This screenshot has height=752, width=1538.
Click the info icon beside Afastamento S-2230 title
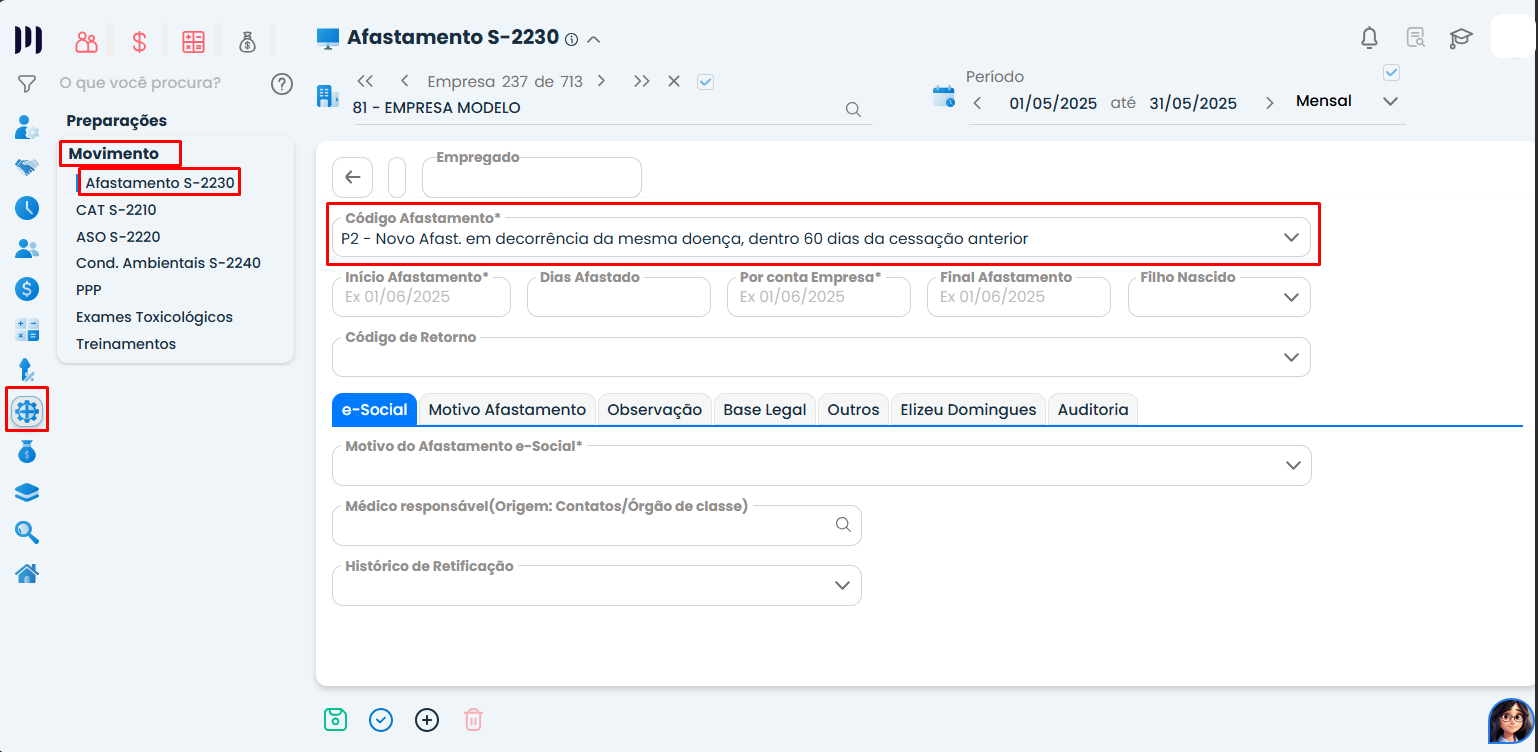(571, 40)
